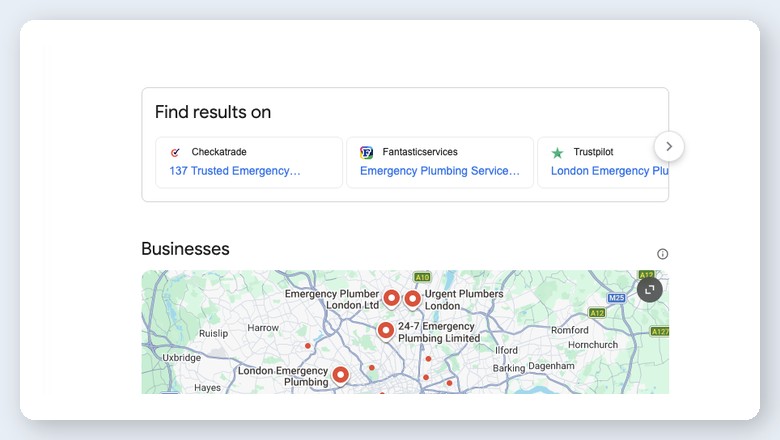Select the Emergency Plumber London Ltd map pin
The width and height of the screenshot is (780, 440).
[x=391, y=299]
